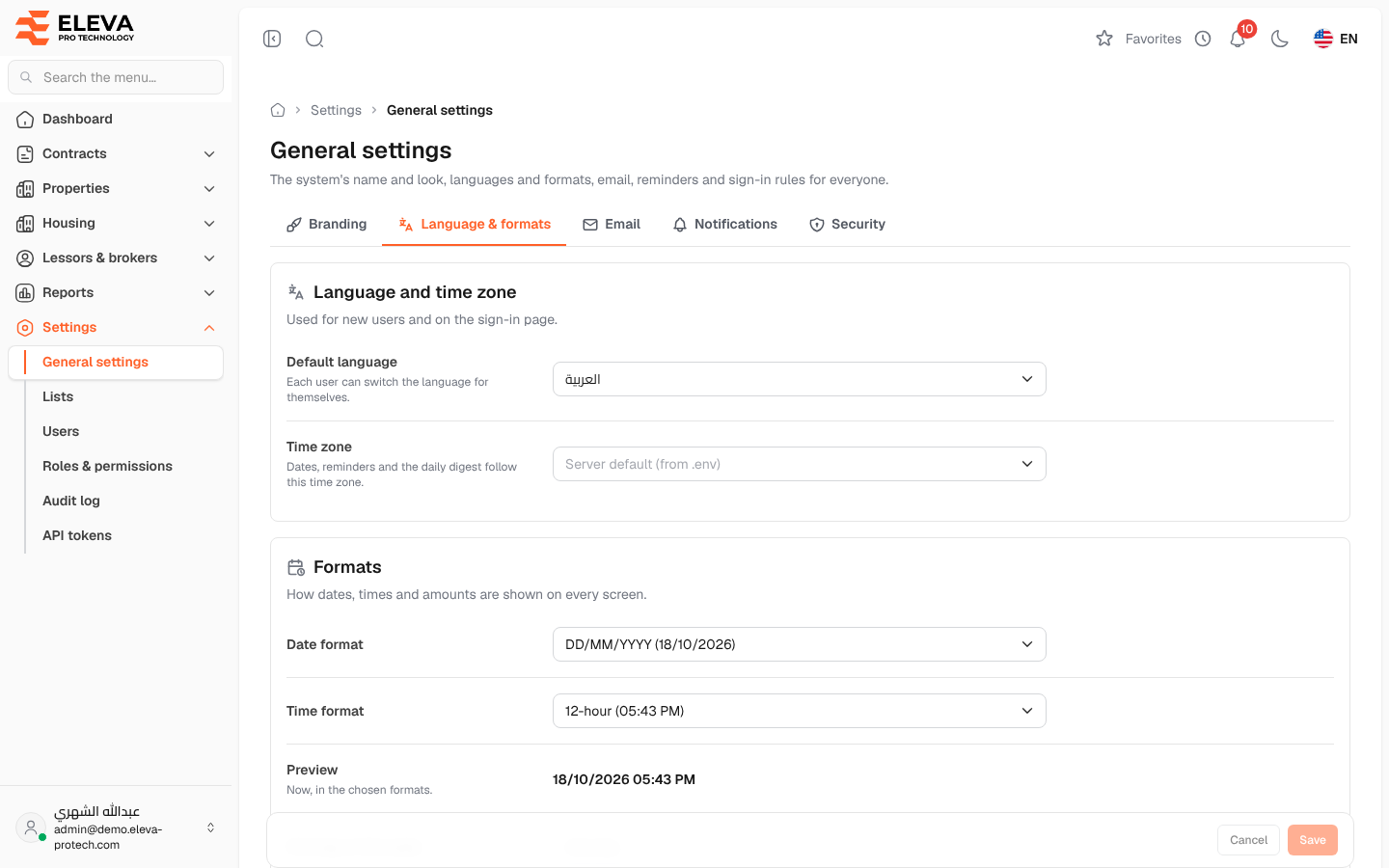Open the Audit log page

71,501
